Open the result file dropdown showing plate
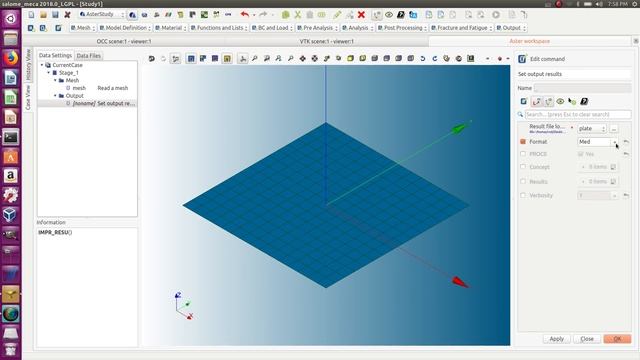The height and width of the screenshot is (360, 640). coord(592,129)
